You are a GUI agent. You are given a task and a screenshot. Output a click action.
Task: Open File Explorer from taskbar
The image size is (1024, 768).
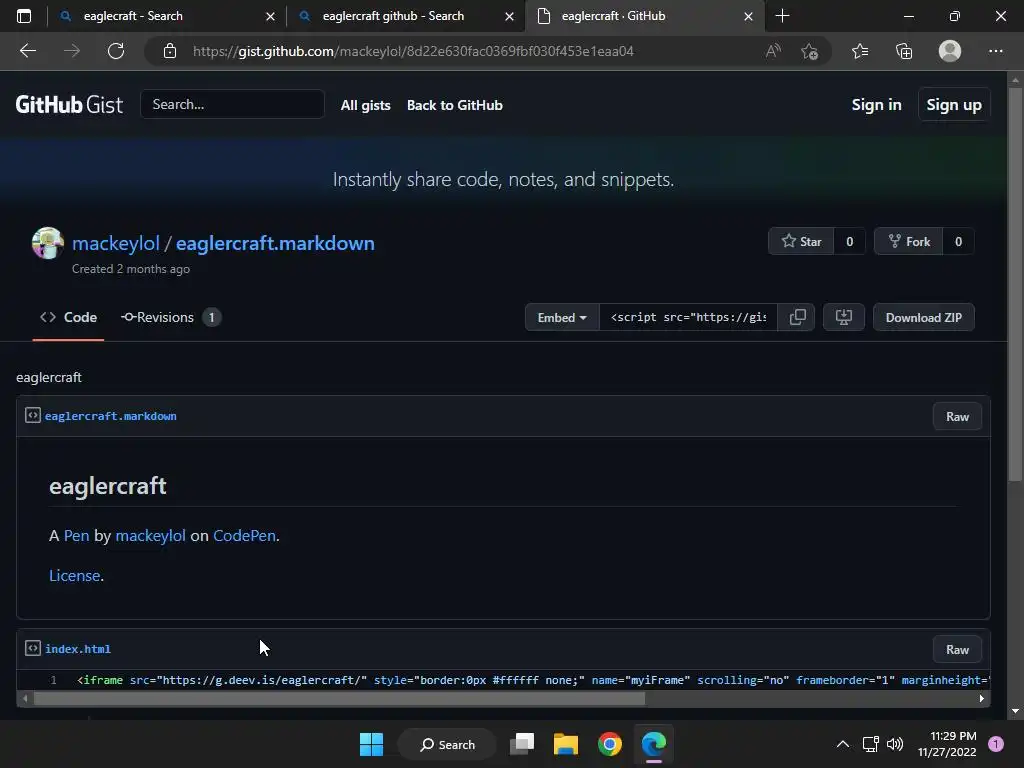(566, 744)
